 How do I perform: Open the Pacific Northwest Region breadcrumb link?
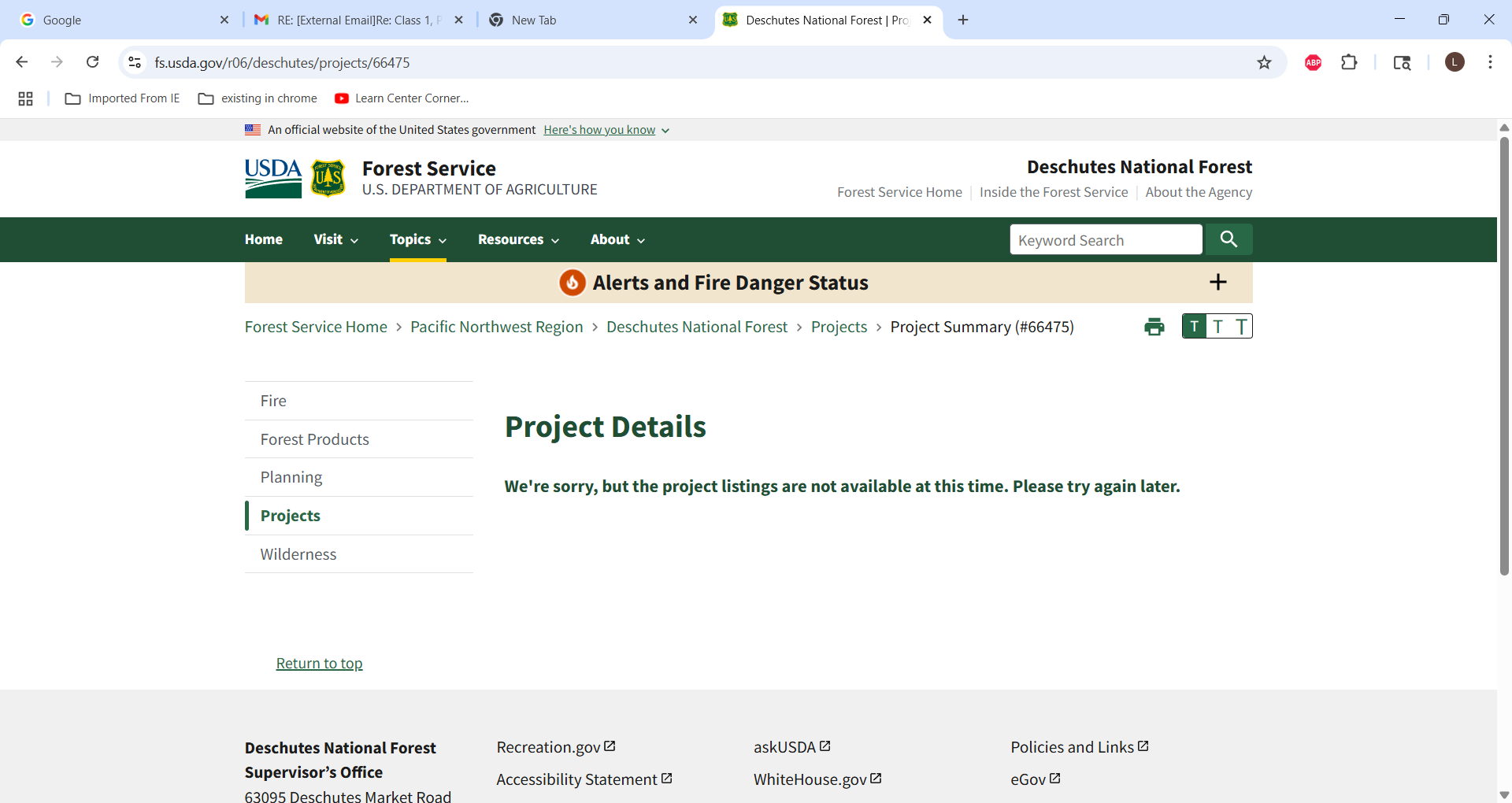point(496,327)
